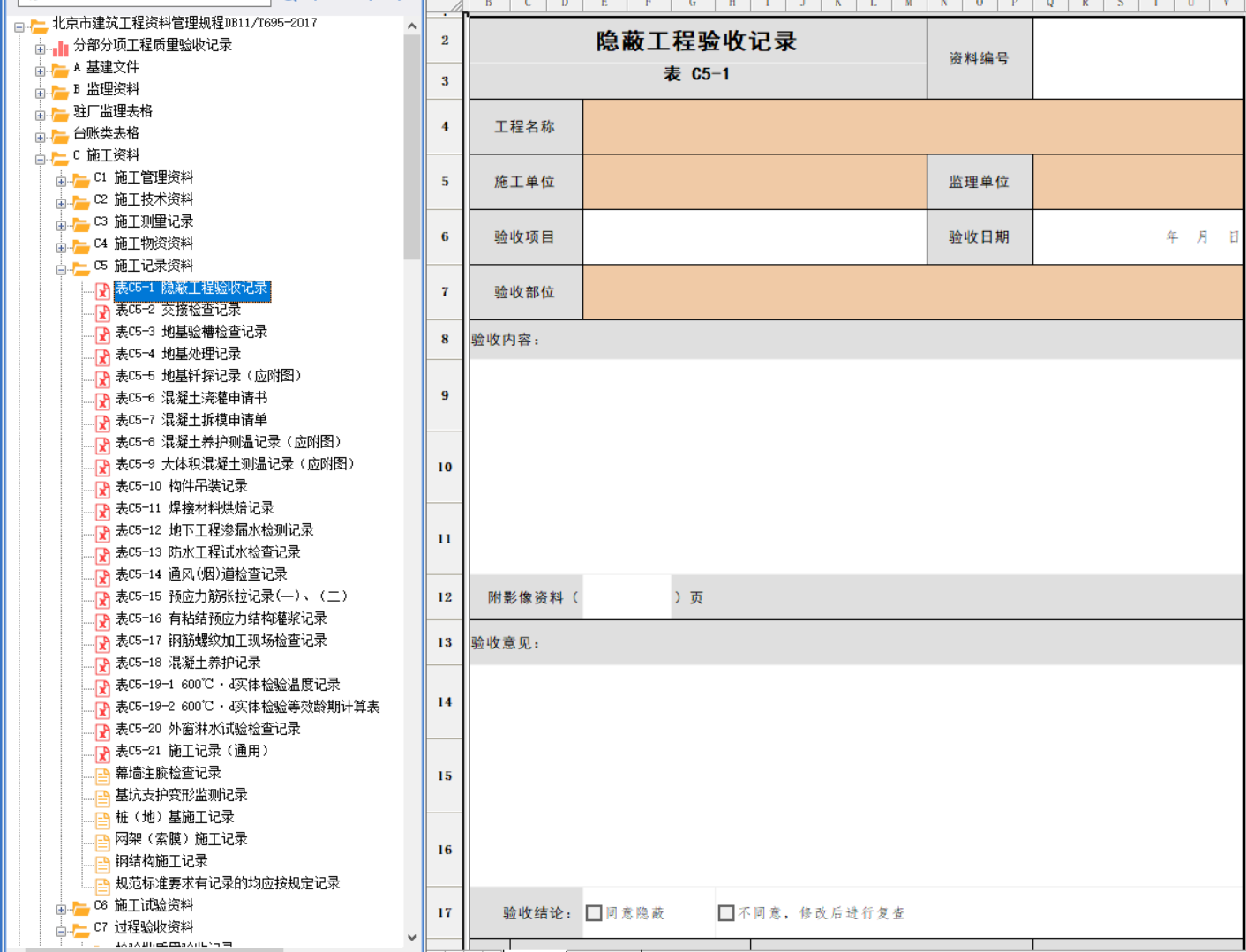Screen dimensions: 1246x952
Task: Collapse the C 施工资料 node
Action: click(40, 160)
